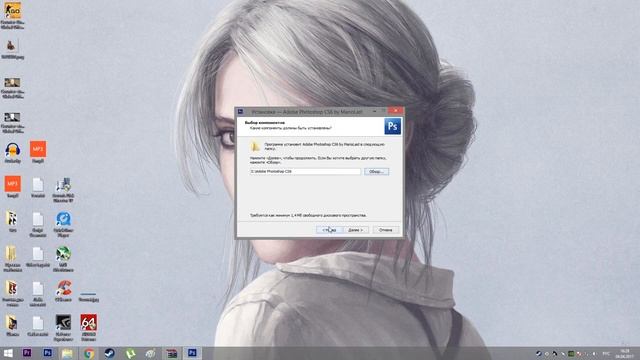This screenshot has height=360, width=640.
Task: Open the green globe desktop shortcut
Action: click(x=63, y=259)
